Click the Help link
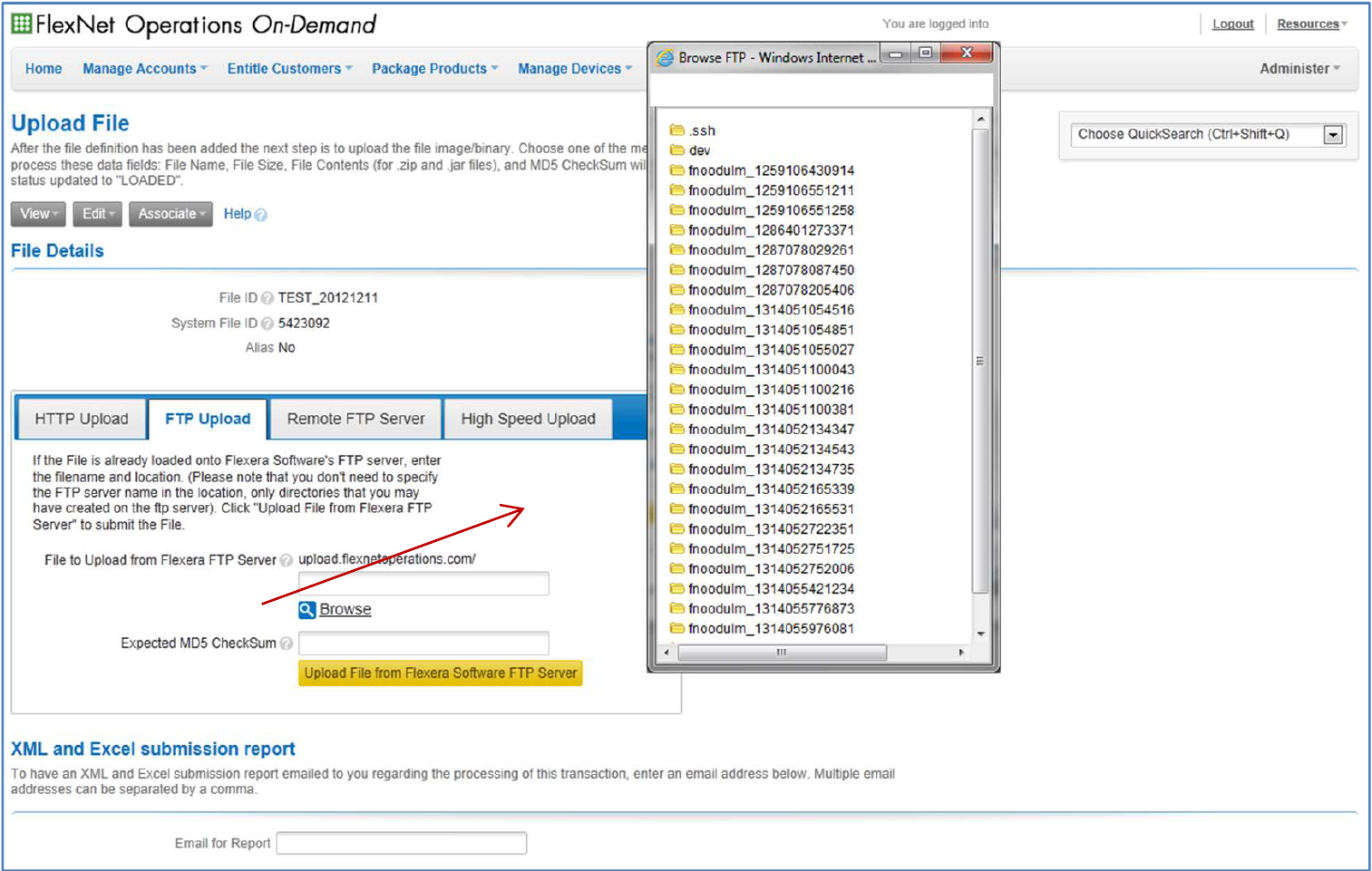The image size is (1372, 871). pyautogui.click(x=238, y=214)
